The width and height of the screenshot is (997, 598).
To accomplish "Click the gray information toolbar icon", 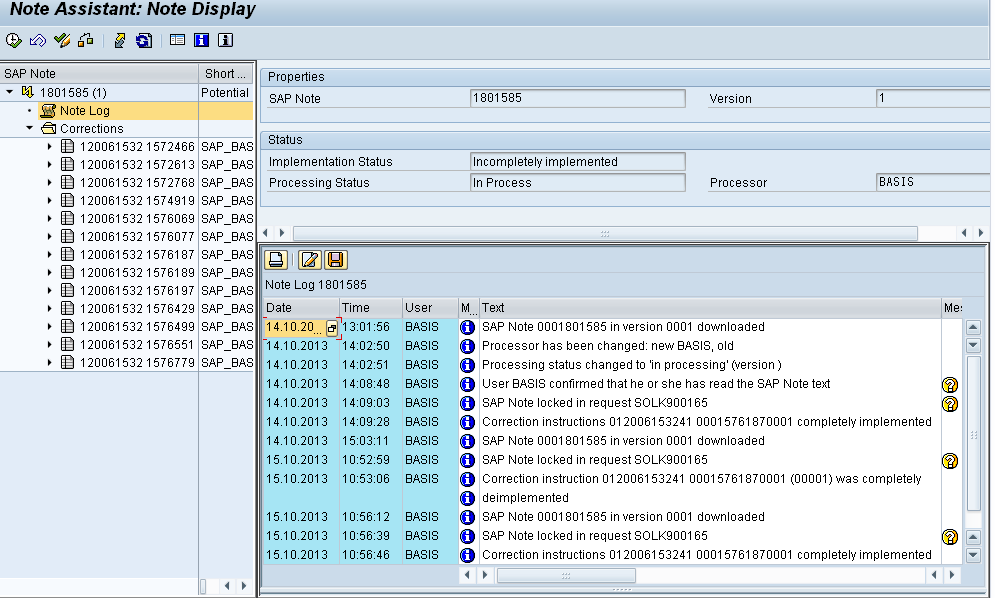I will click(x=225, y=40).
